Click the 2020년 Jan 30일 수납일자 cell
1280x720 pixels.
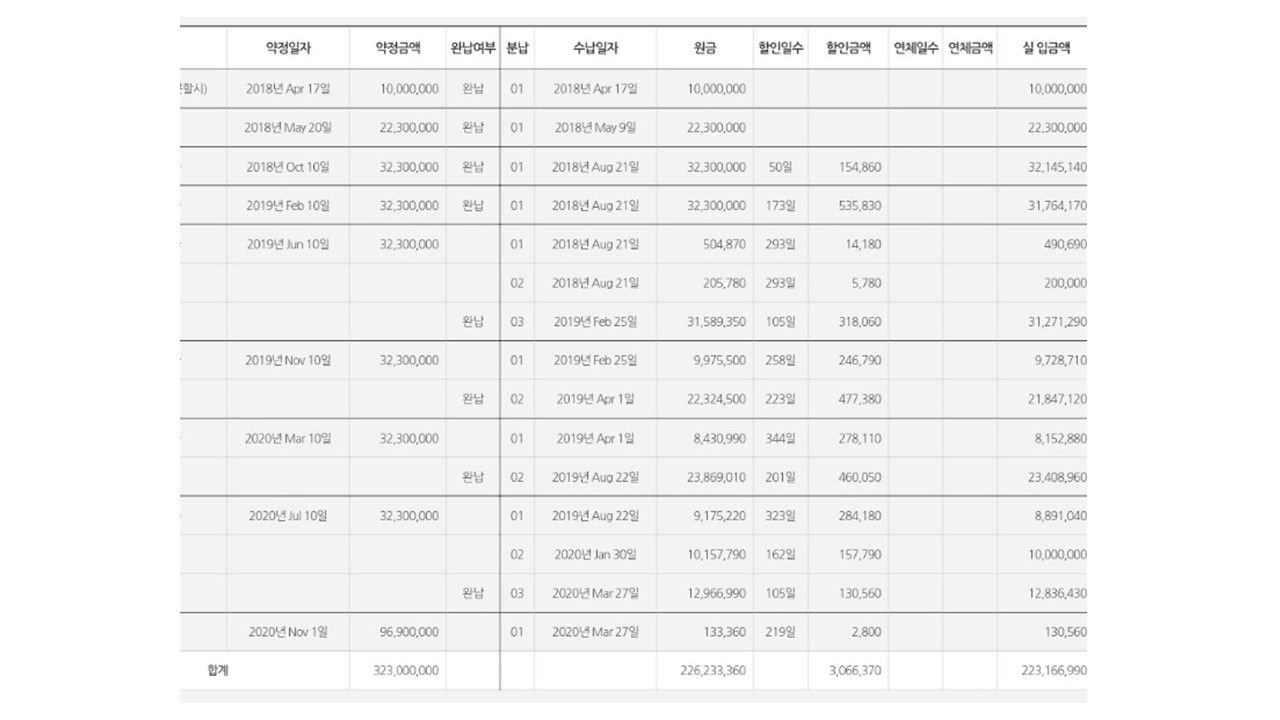click(x=595, y=554)
